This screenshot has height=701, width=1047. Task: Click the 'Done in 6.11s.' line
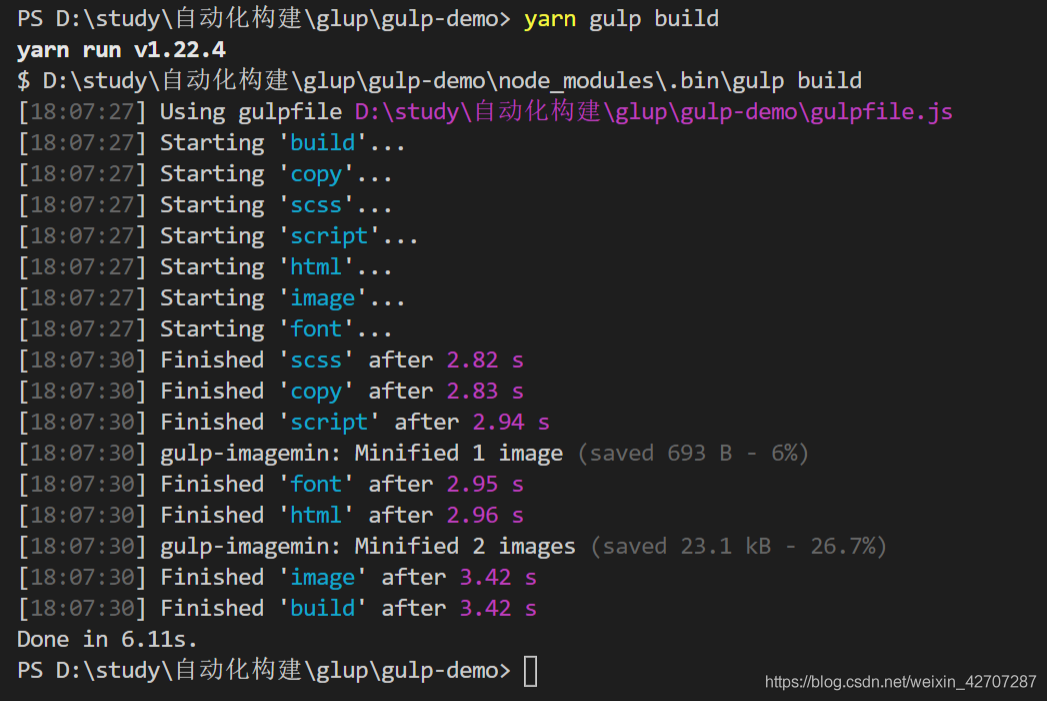[x=107, y=640]
